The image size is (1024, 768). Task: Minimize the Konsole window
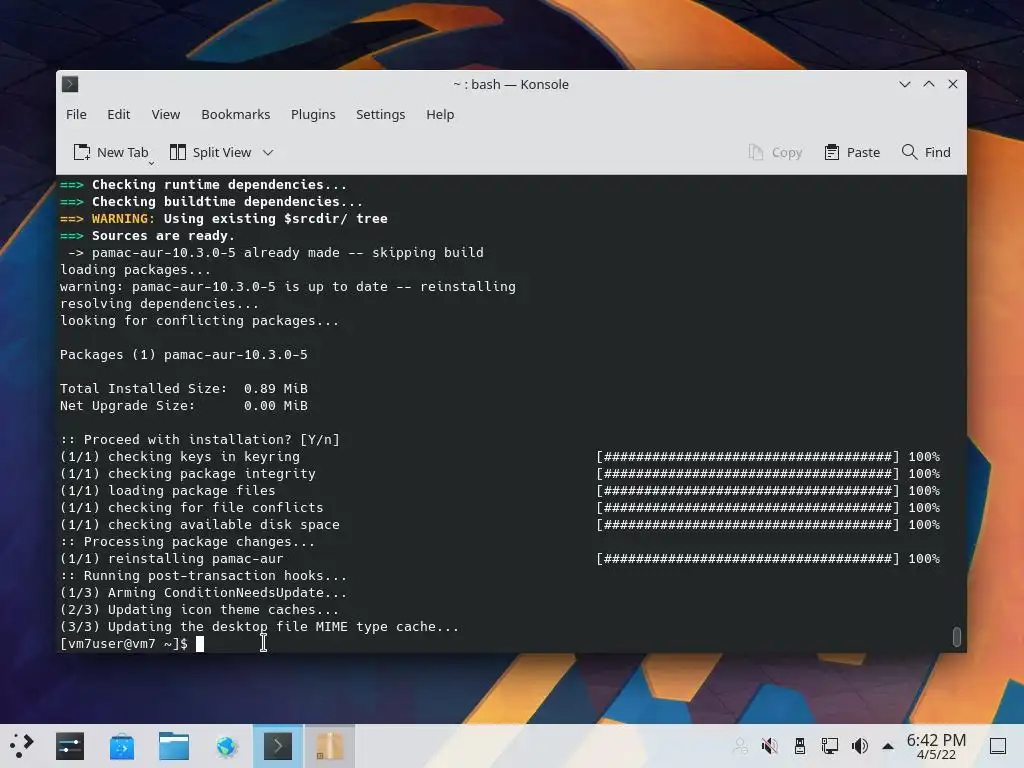[x=904, y=84]
